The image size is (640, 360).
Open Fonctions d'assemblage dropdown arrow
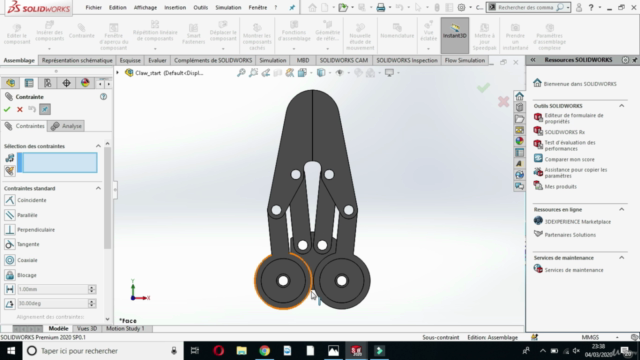pos(293,49)
